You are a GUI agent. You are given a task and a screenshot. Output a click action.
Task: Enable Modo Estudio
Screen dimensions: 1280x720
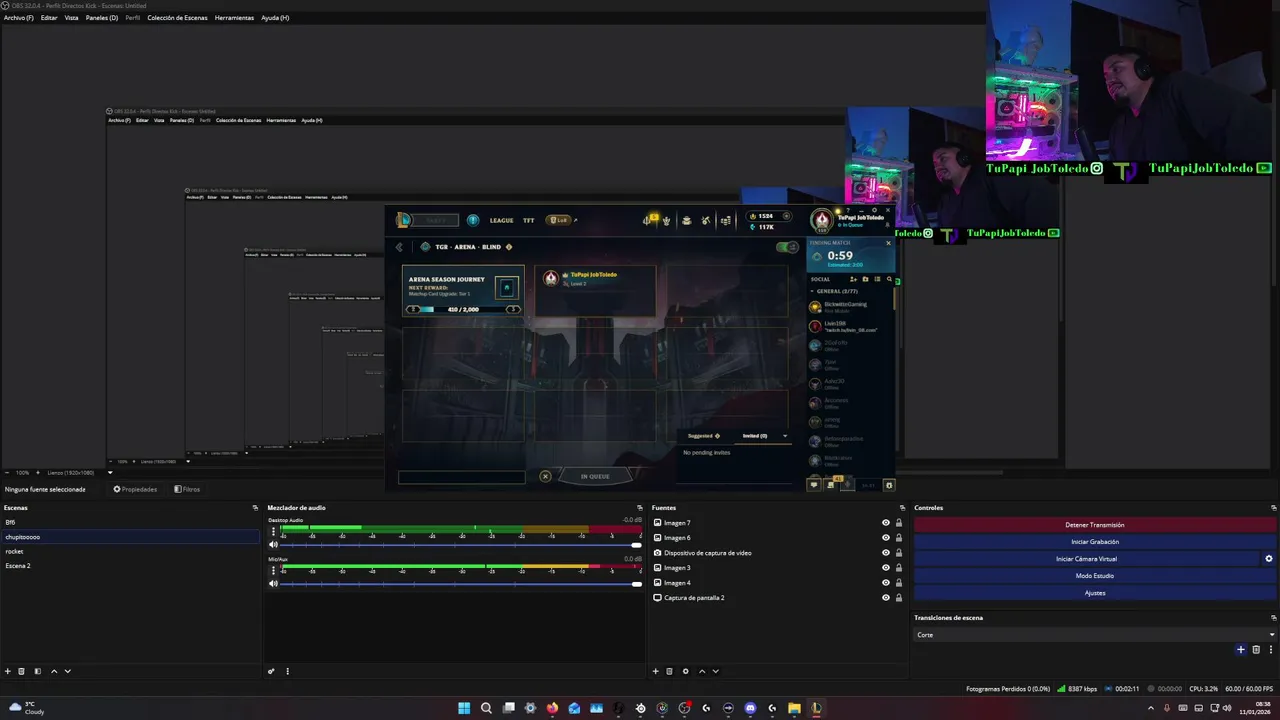tap(1095, 576)
